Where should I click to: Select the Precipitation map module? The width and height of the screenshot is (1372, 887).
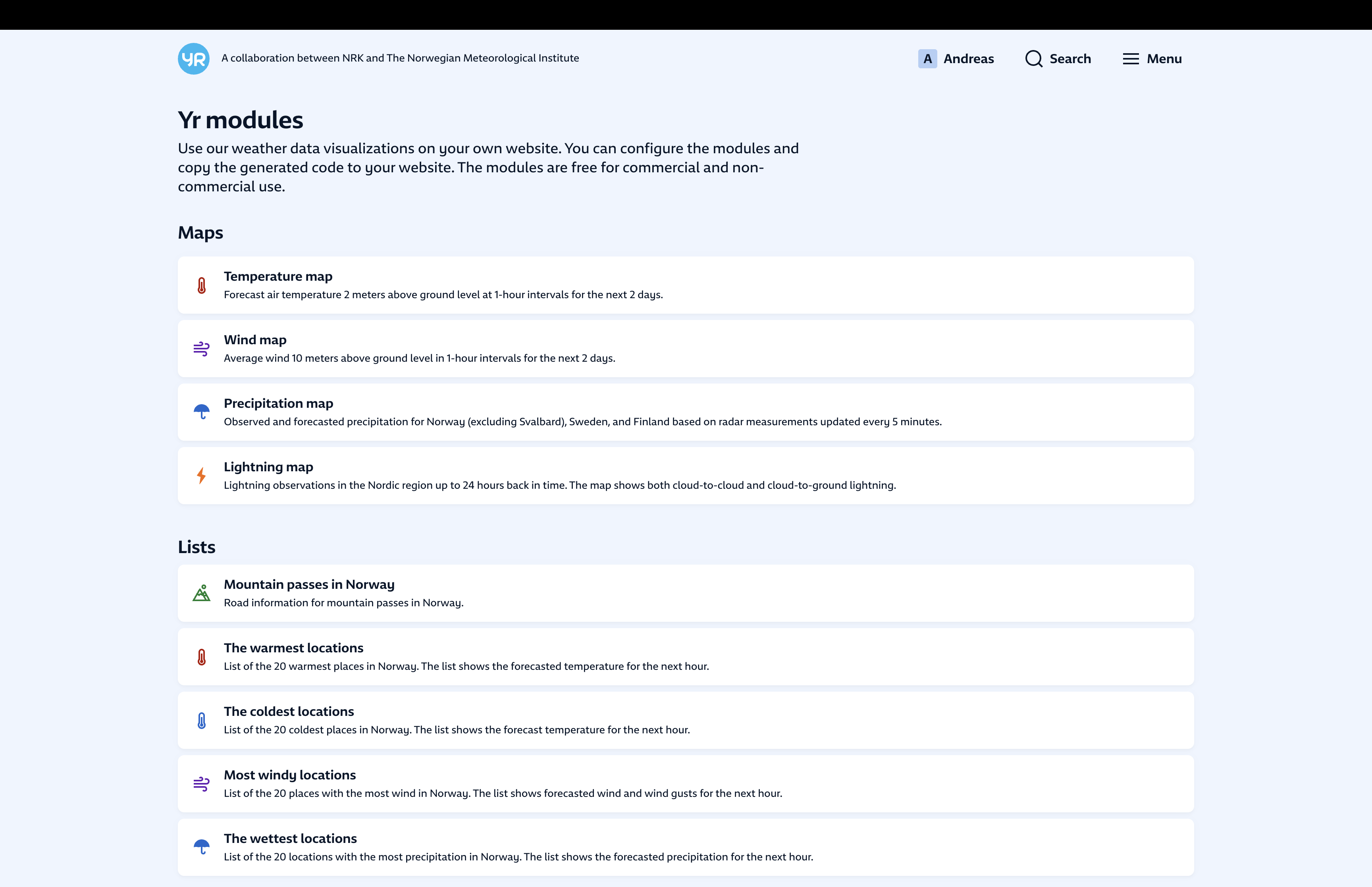pyautogui.click(x=279, y=403)
